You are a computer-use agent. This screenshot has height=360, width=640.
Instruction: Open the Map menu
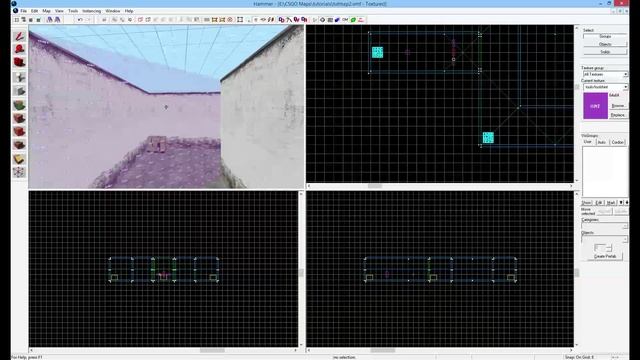[47, 11]
